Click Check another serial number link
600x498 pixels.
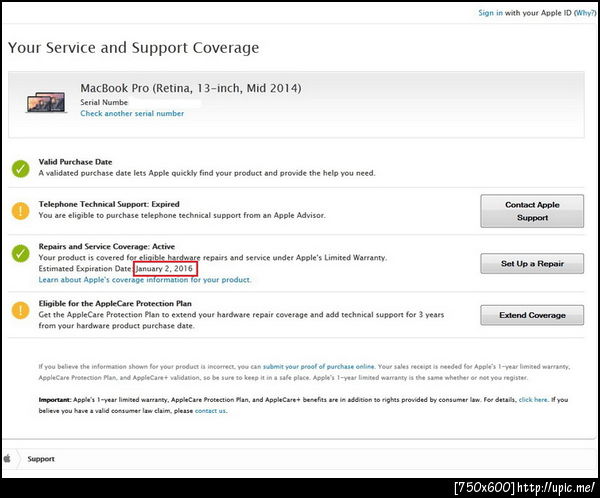pyautogui.click(x=132, y=113)
